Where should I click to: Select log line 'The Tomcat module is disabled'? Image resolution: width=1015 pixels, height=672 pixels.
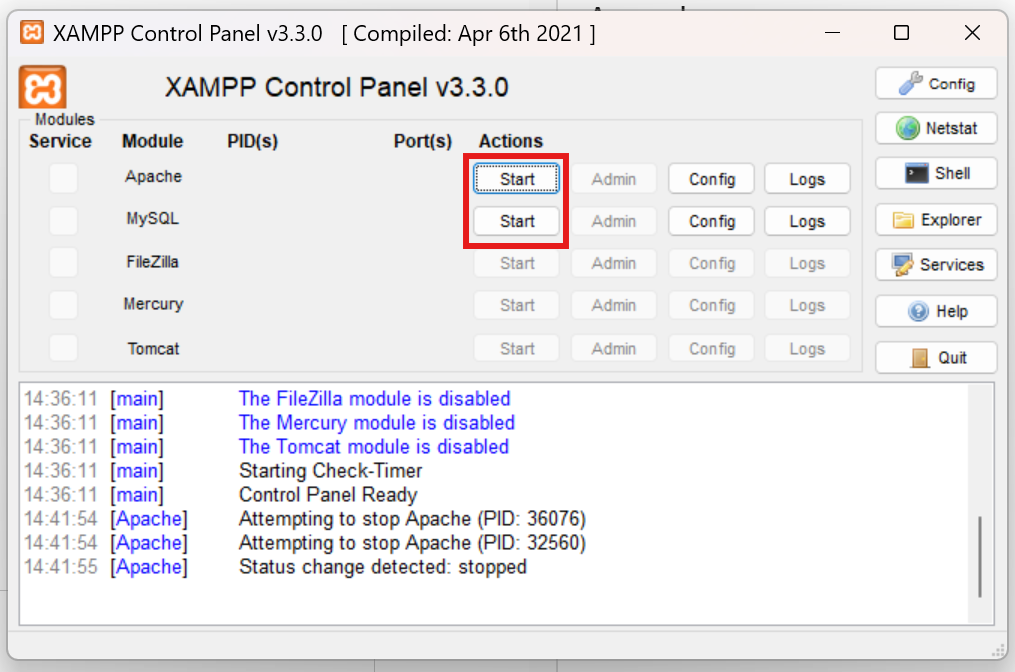click(374, 447)
